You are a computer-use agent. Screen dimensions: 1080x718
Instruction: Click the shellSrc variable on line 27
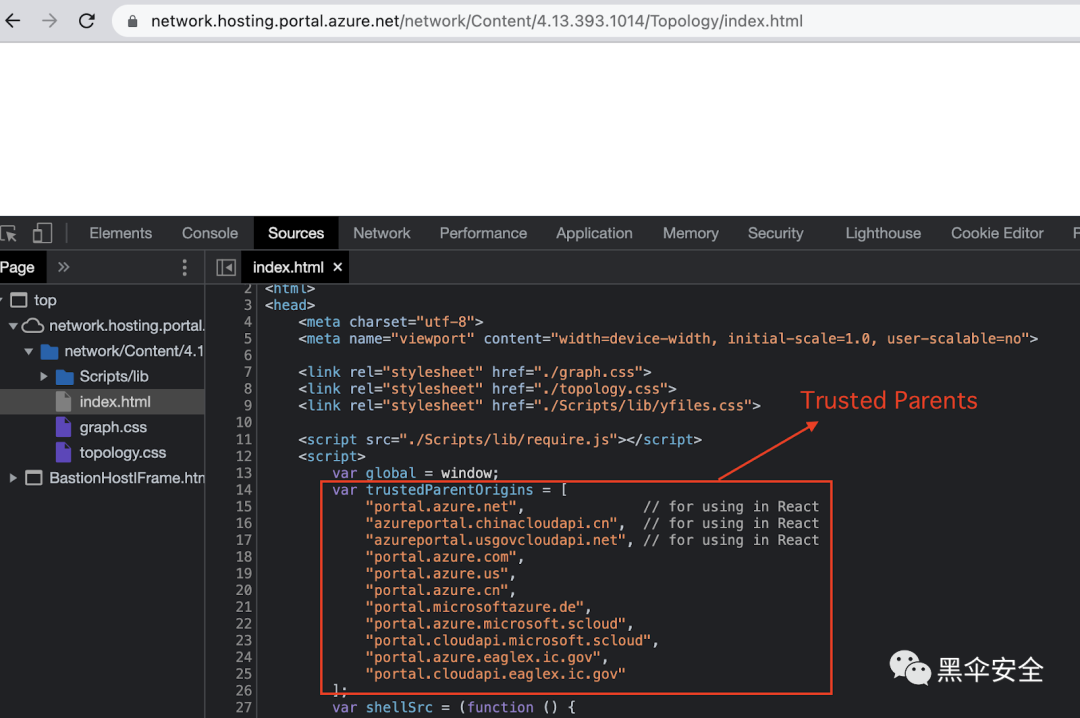pyautogui.click(x=399, y=708)
